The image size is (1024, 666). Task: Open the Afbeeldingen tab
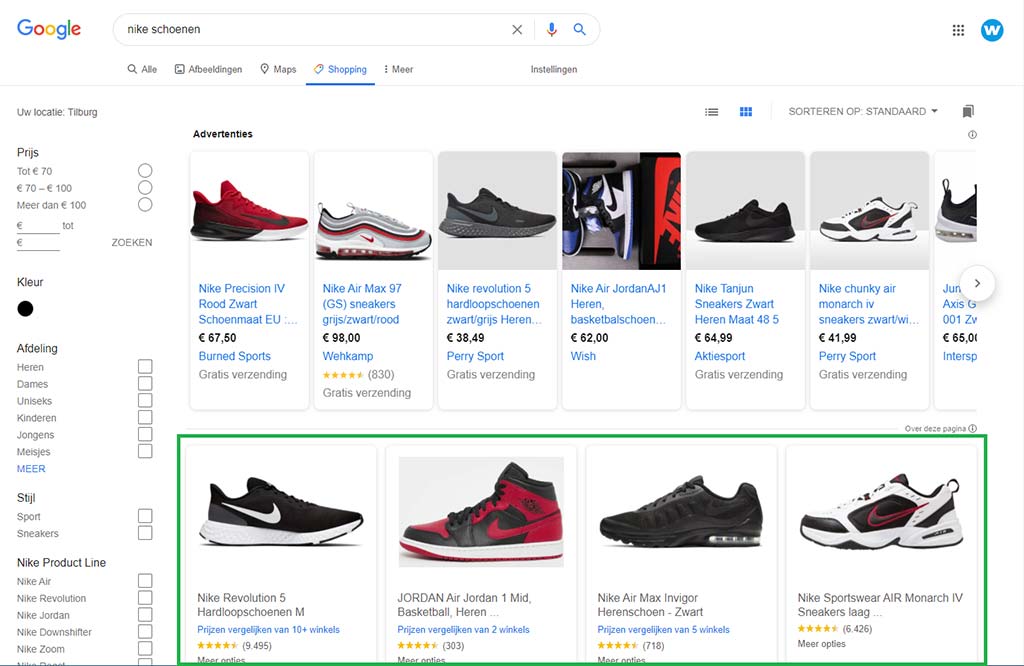pyautogui.click(x=208, y=69)
